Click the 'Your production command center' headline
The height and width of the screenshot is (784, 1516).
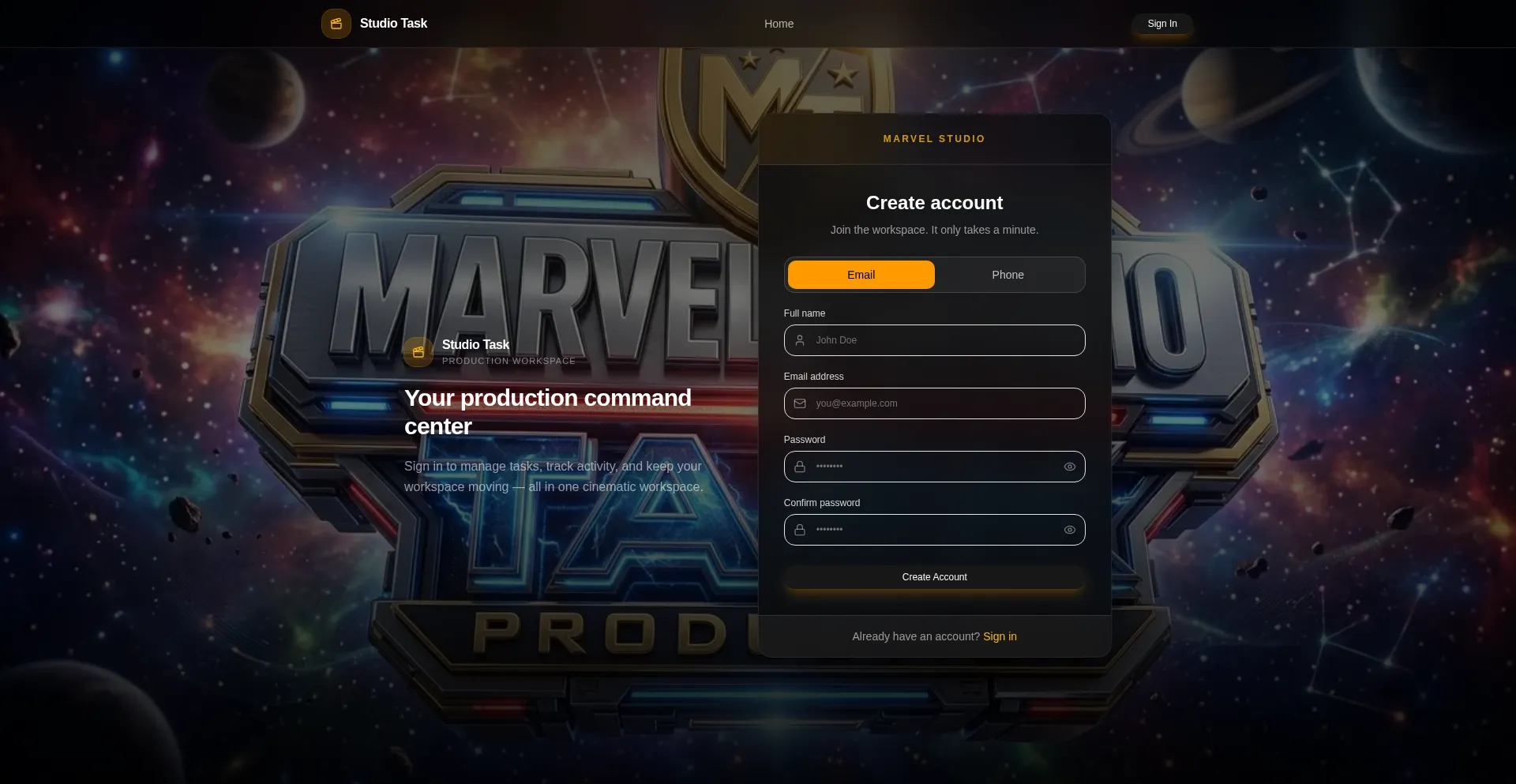click(x=548, y=412)
